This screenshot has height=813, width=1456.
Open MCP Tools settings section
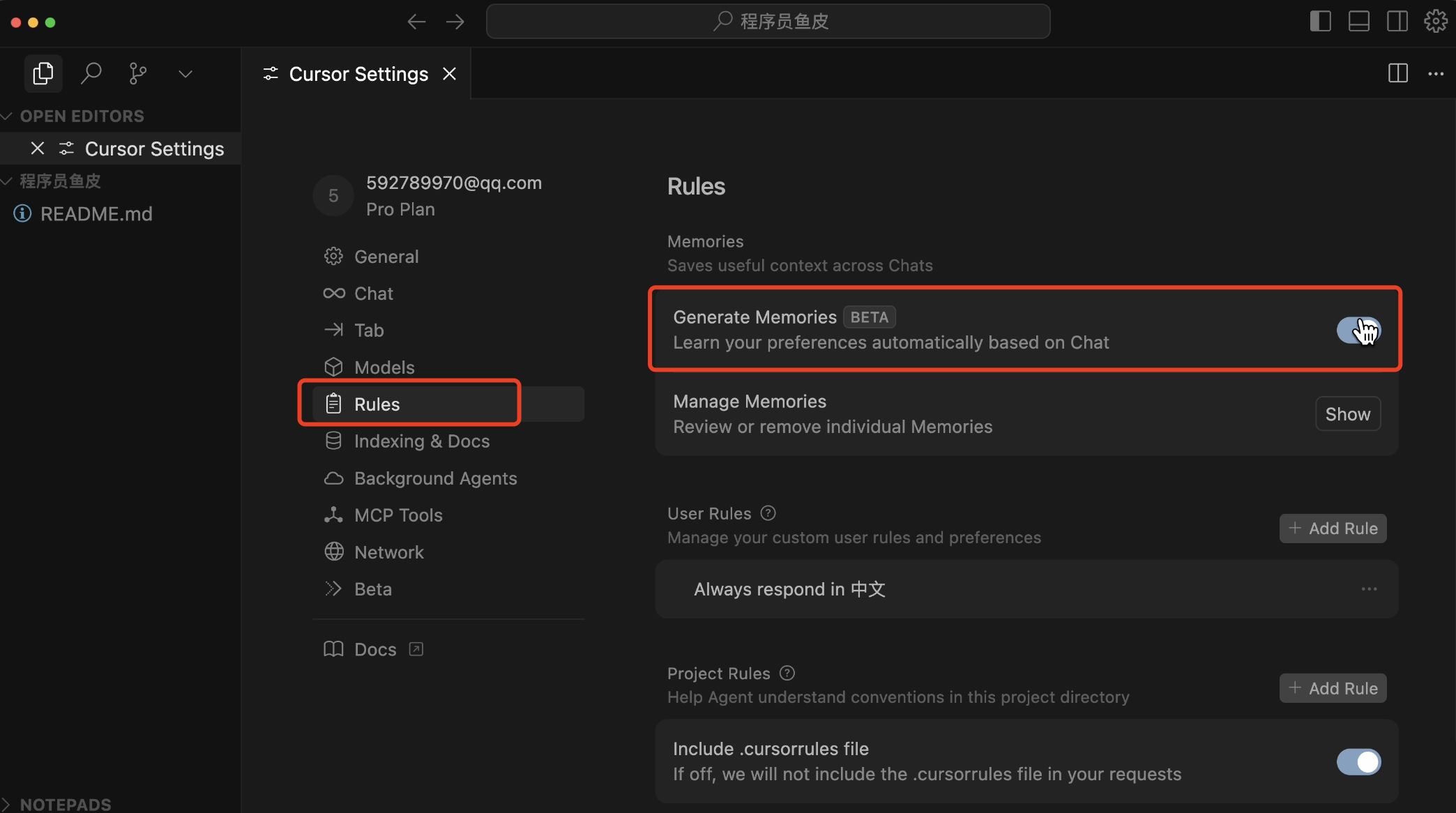tap(397, 515)
